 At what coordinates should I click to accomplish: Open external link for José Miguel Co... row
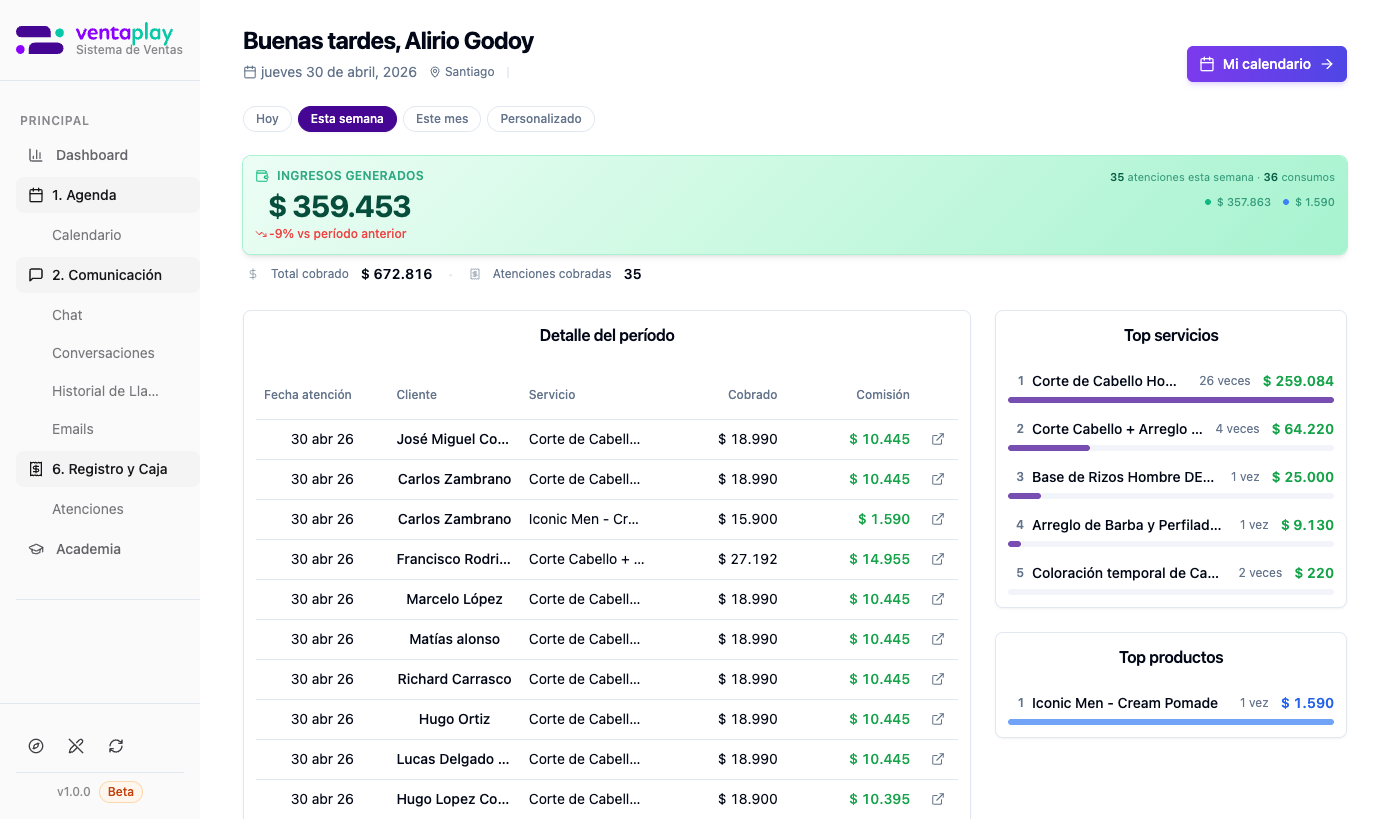pos(938,439)
